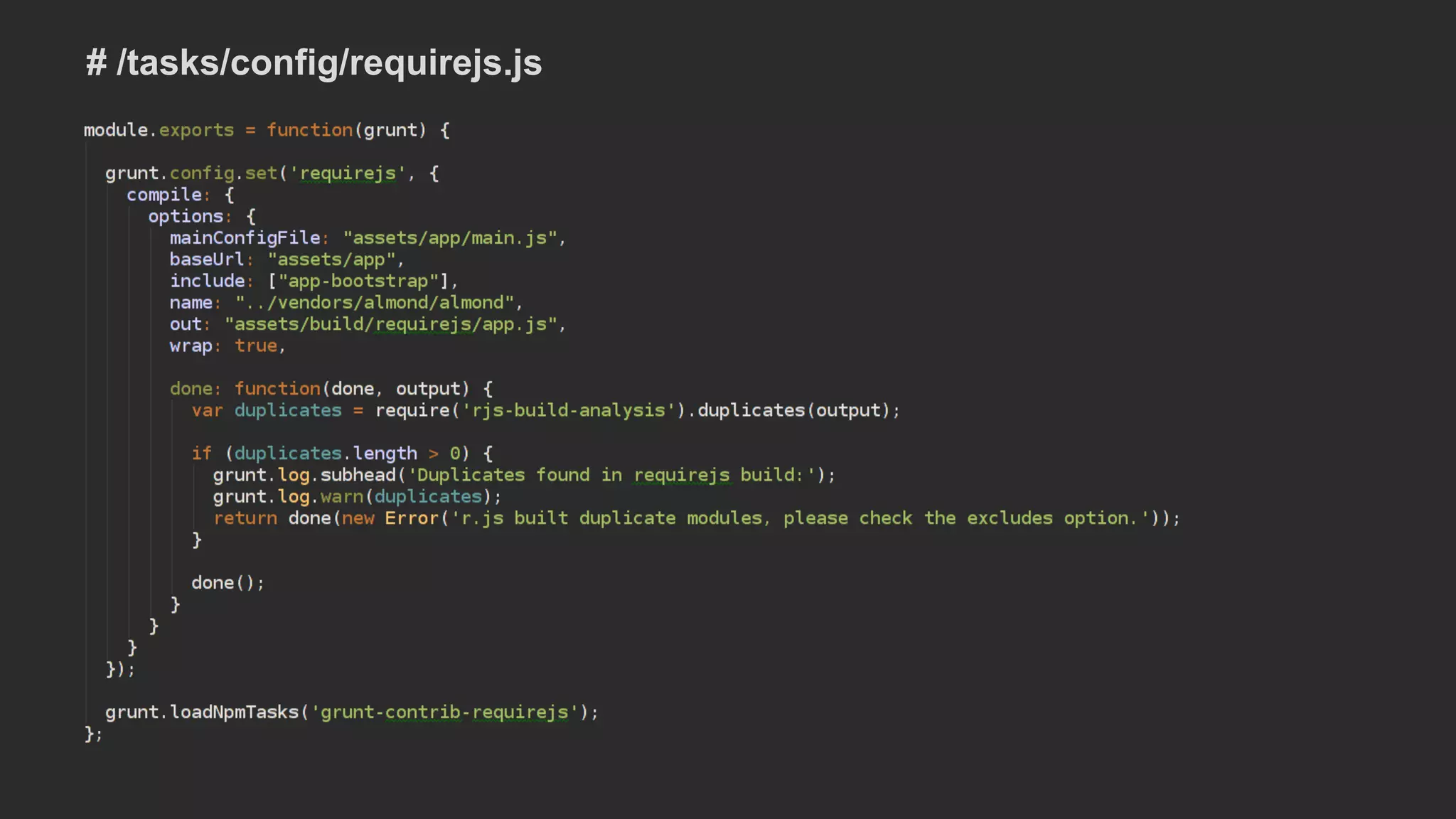The height and width of the screenshot is (819, 1456).
Task: Click the 'done: function(done, output) {' line
Action: tap(331, 389)
